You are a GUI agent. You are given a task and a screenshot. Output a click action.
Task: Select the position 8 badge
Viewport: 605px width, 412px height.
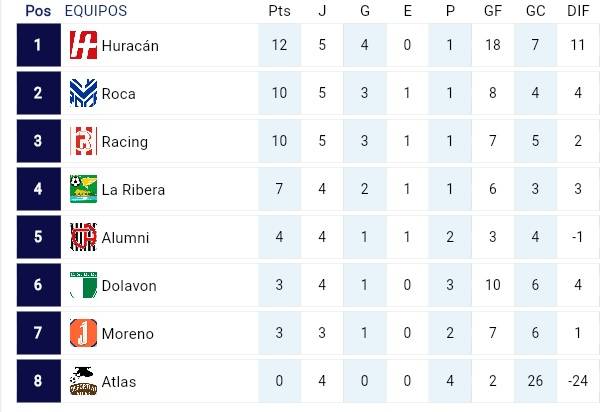pos(38,381)
